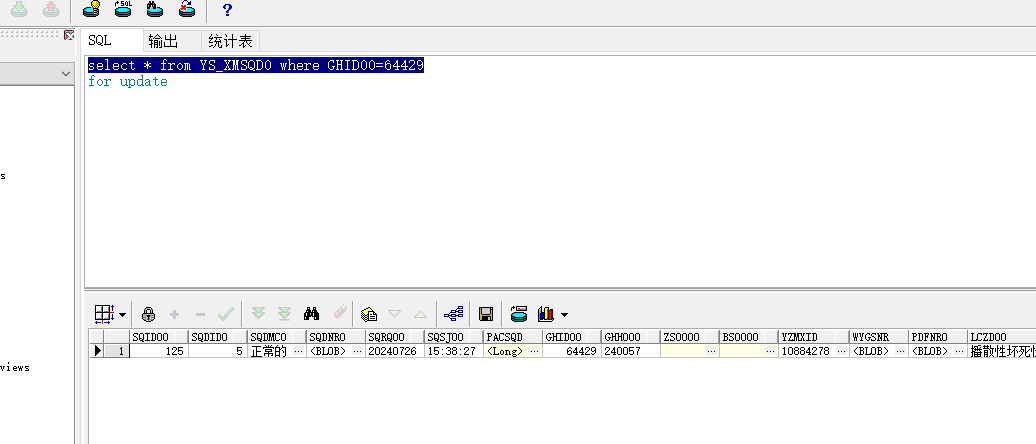Click the disabled Commit toolbar icon
Screen dimensions: 1036x444
pos(19,9)
